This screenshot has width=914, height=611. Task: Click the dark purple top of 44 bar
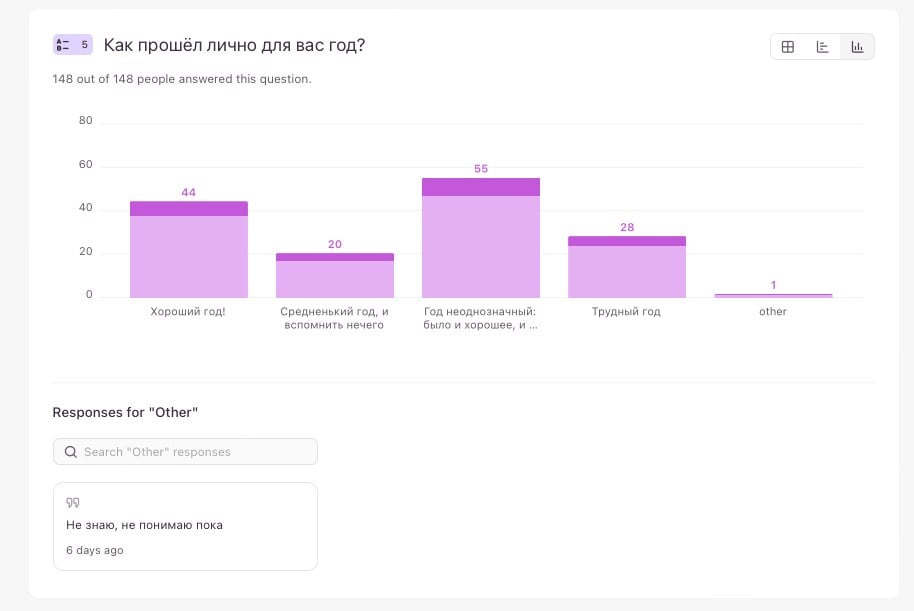tap(189, 209)
